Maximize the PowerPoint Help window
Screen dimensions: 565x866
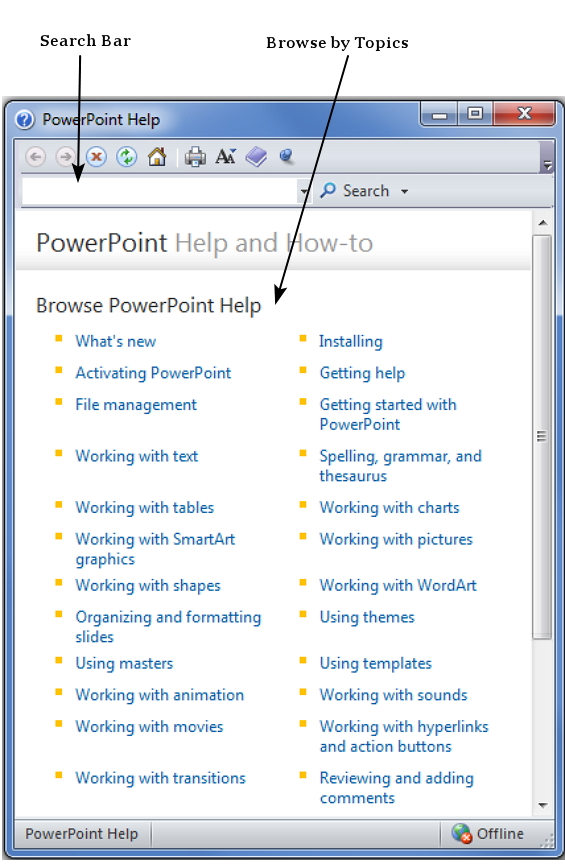click(x=475, y=114)
